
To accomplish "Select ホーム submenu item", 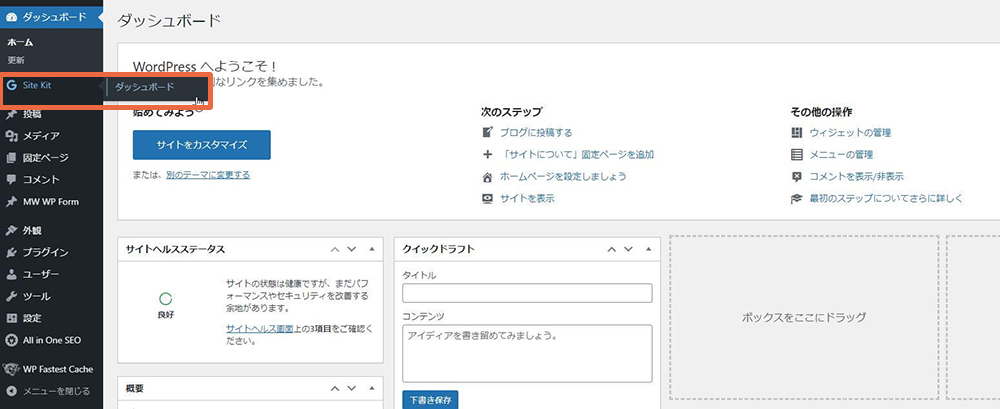I will pos(20,43).
